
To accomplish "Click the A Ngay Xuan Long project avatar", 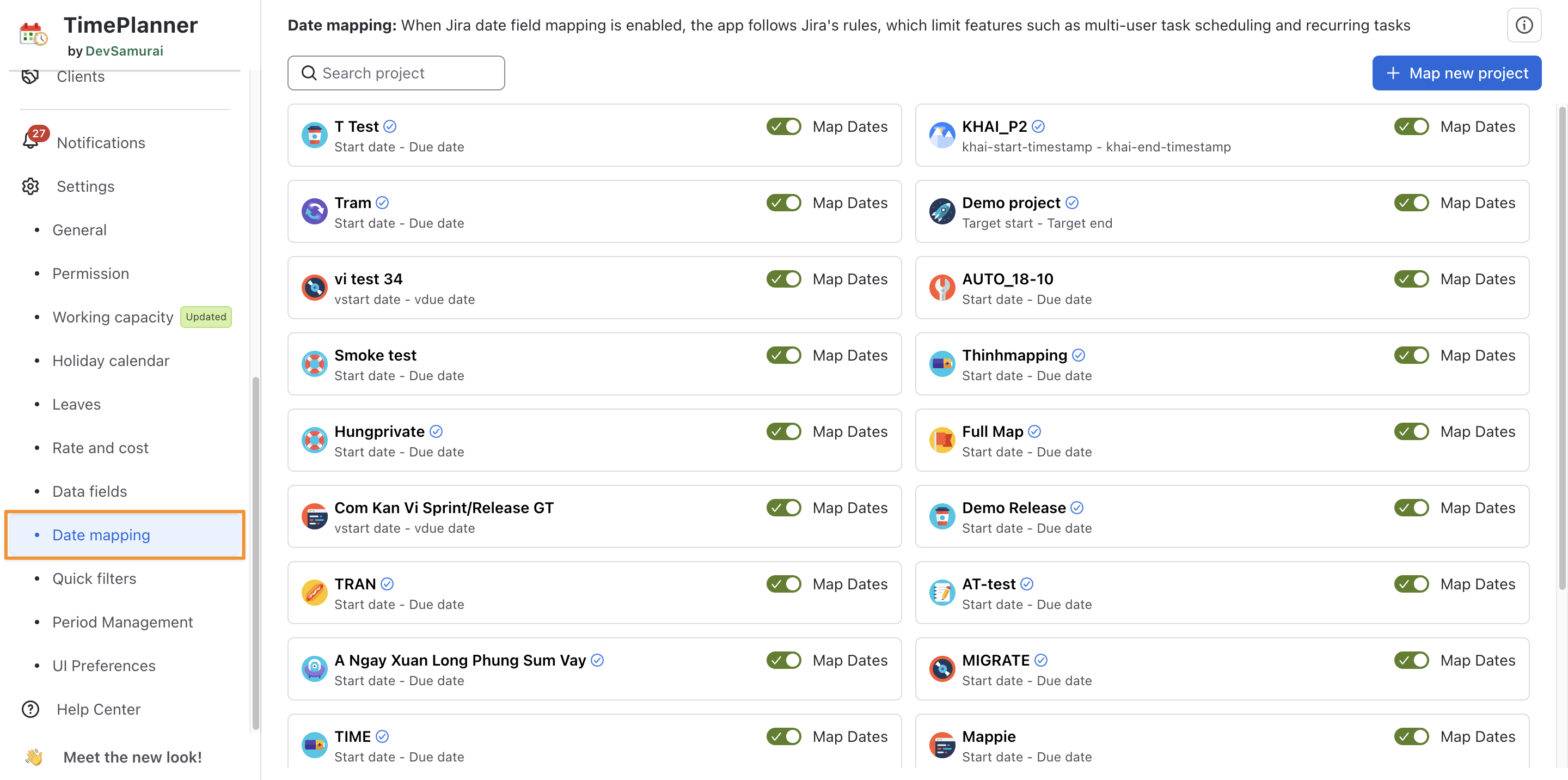I will coord(315,668).
